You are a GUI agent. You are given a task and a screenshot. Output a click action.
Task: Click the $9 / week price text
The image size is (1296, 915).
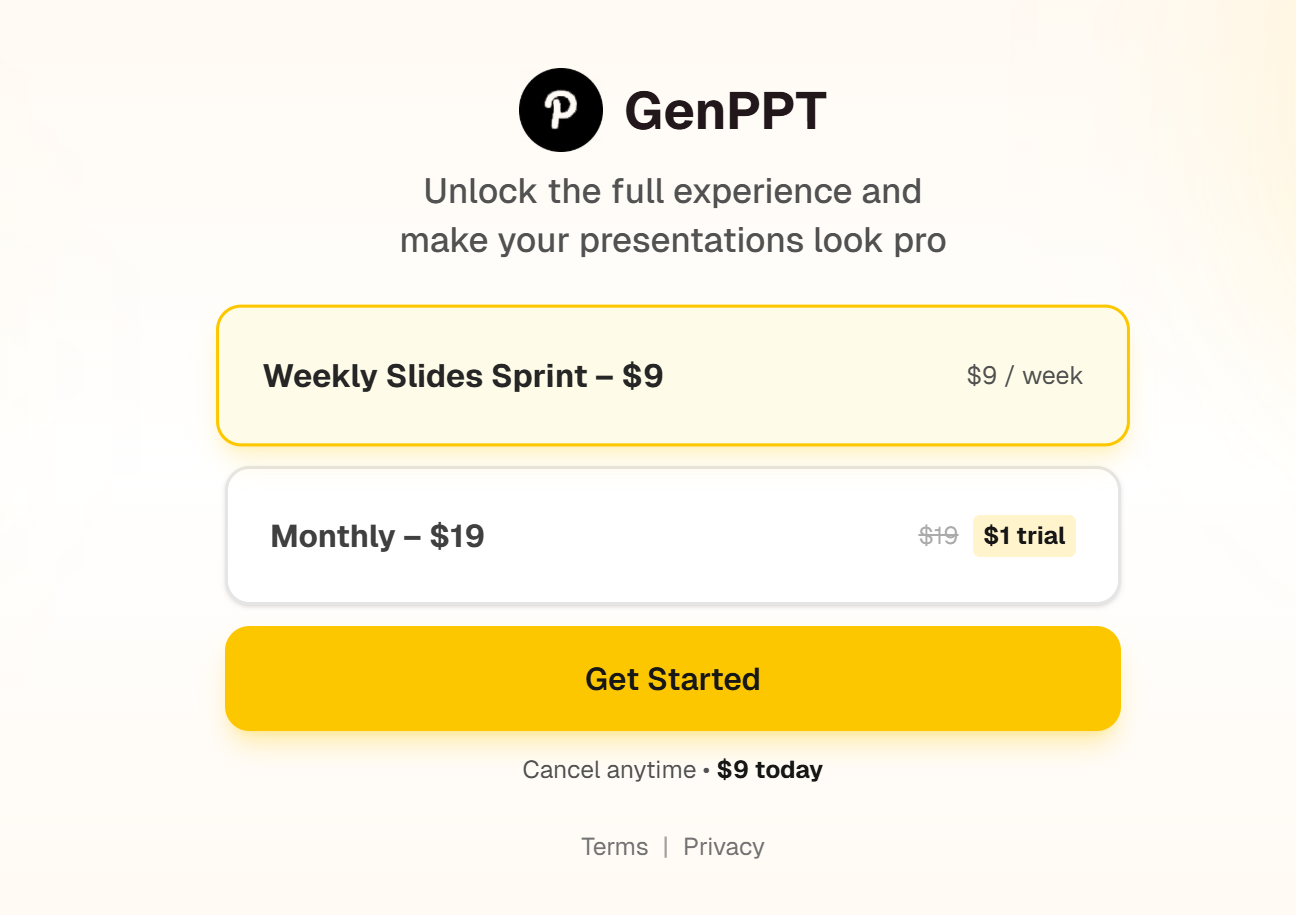tap(1023, 375)
